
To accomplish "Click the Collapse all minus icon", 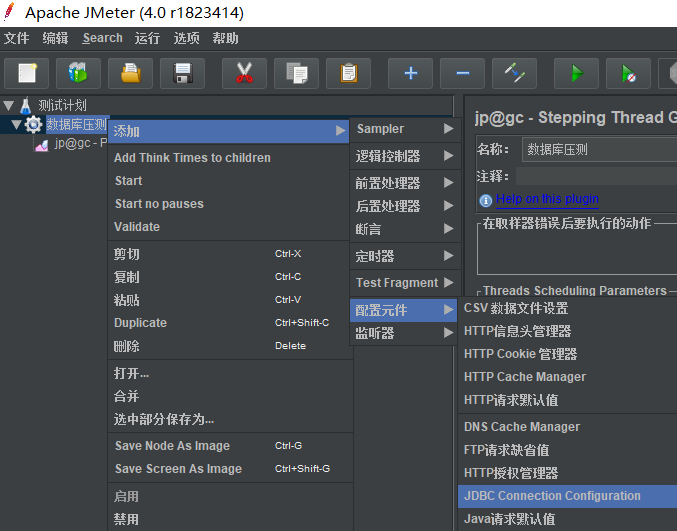I will (x=462, y=73).
